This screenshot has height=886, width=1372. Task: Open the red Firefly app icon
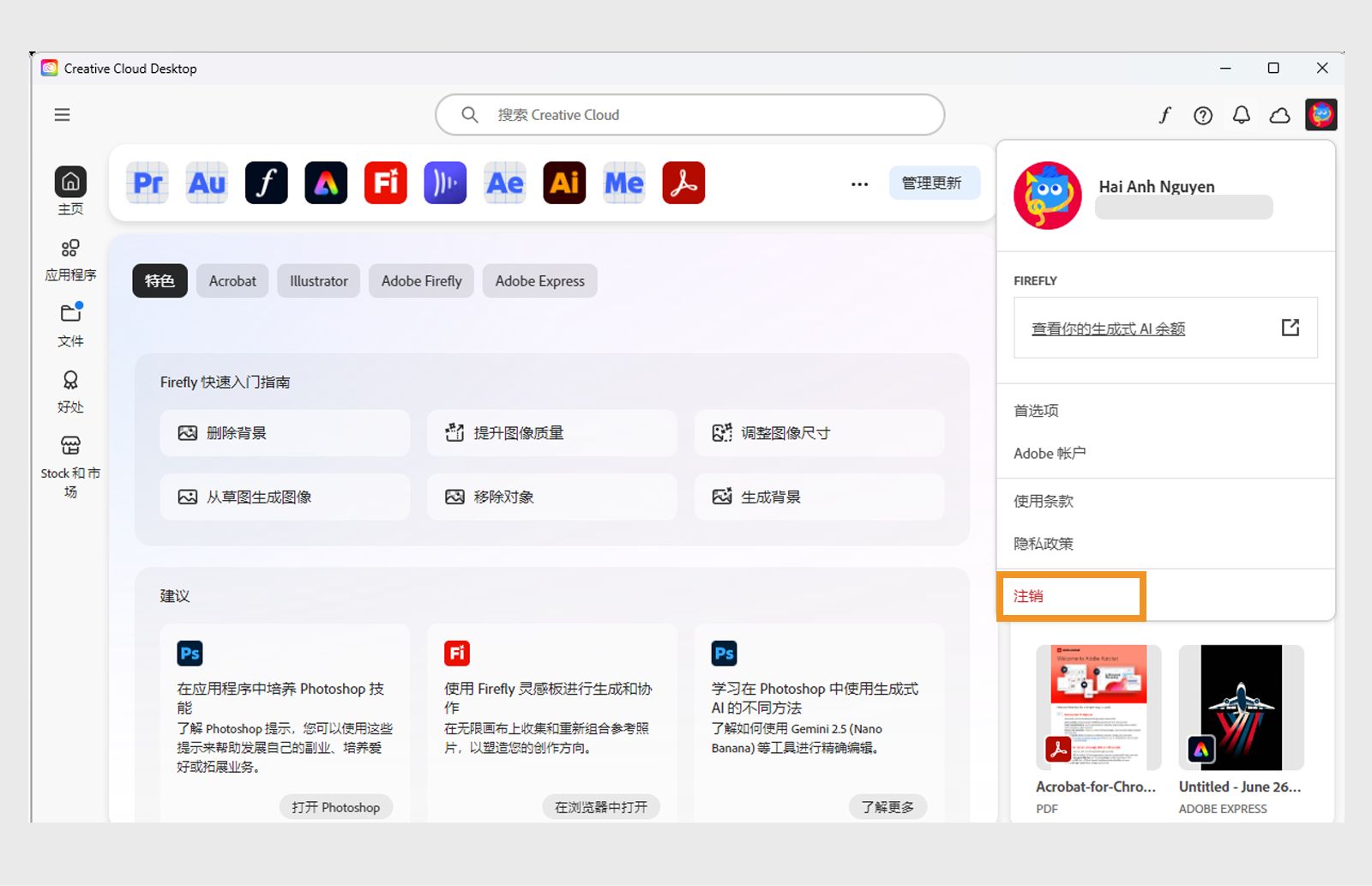[386, 183]
